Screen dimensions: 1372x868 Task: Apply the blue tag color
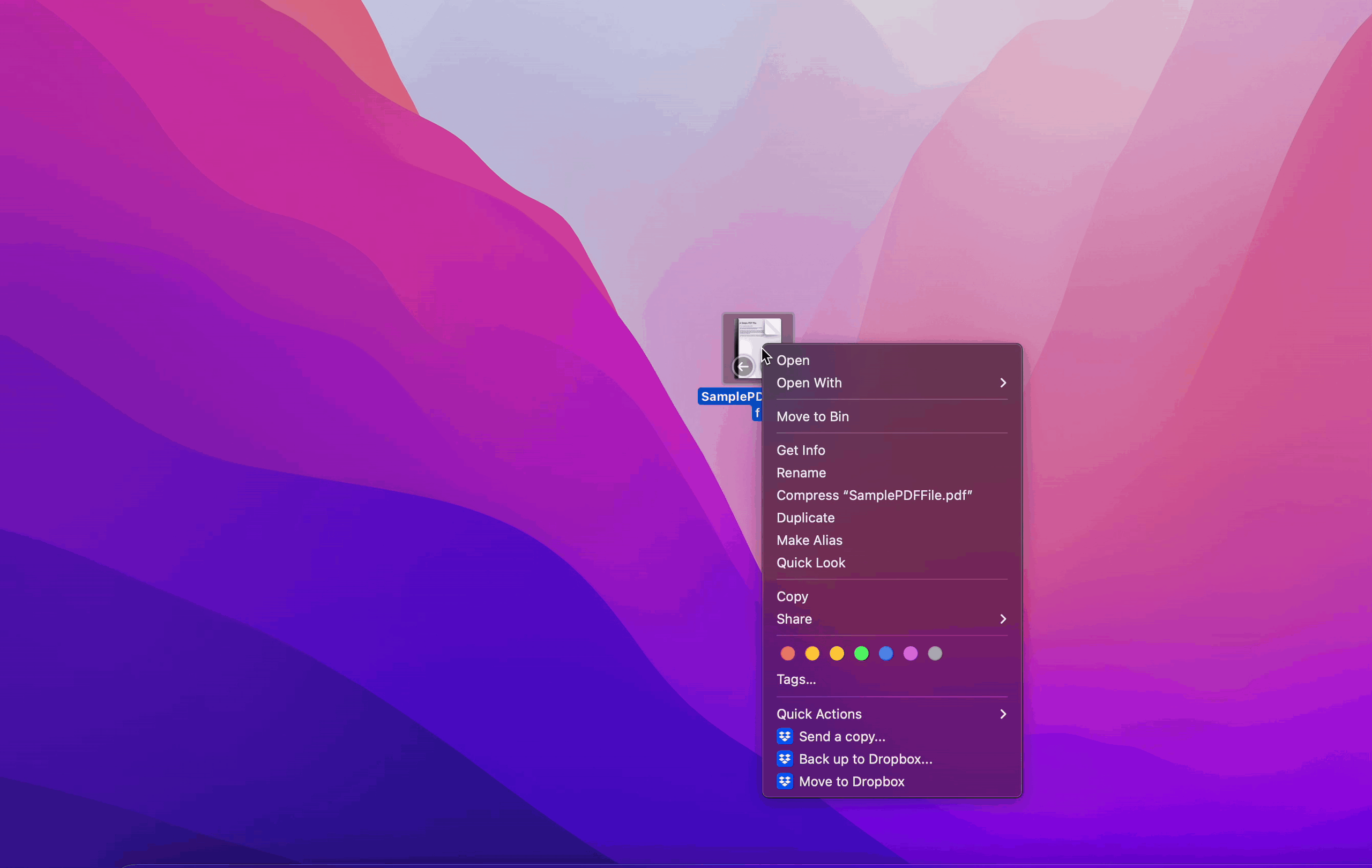click(886, 653)
